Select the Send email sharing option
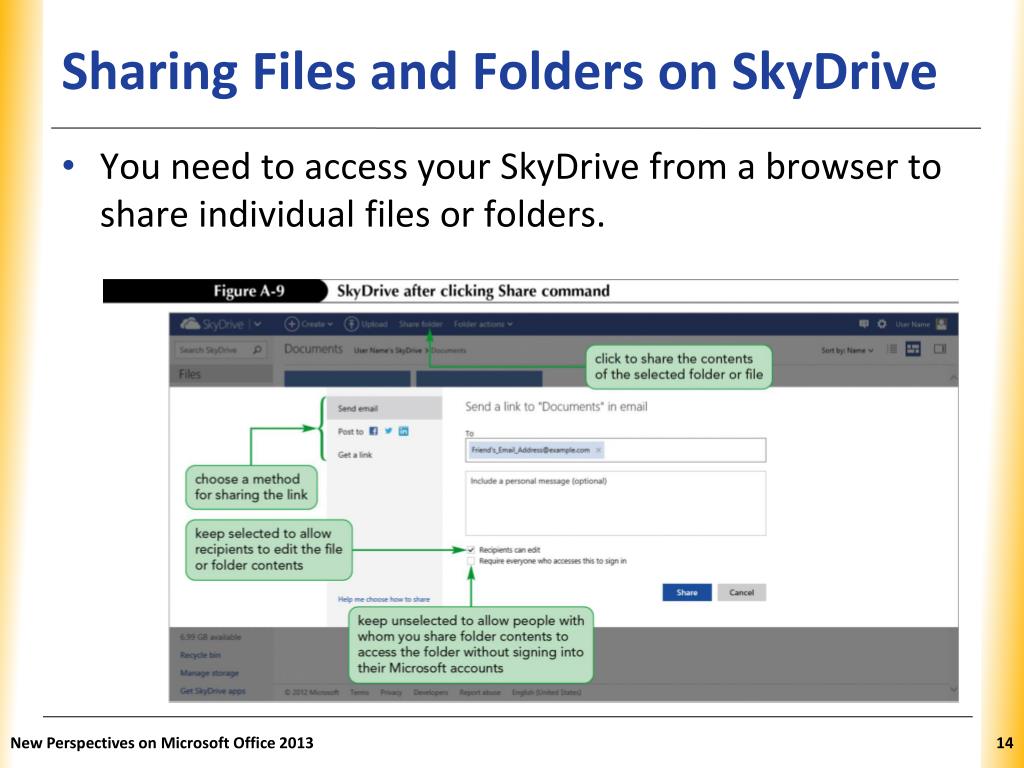This screenshot has height=768, width=1024. pos(385,408)
